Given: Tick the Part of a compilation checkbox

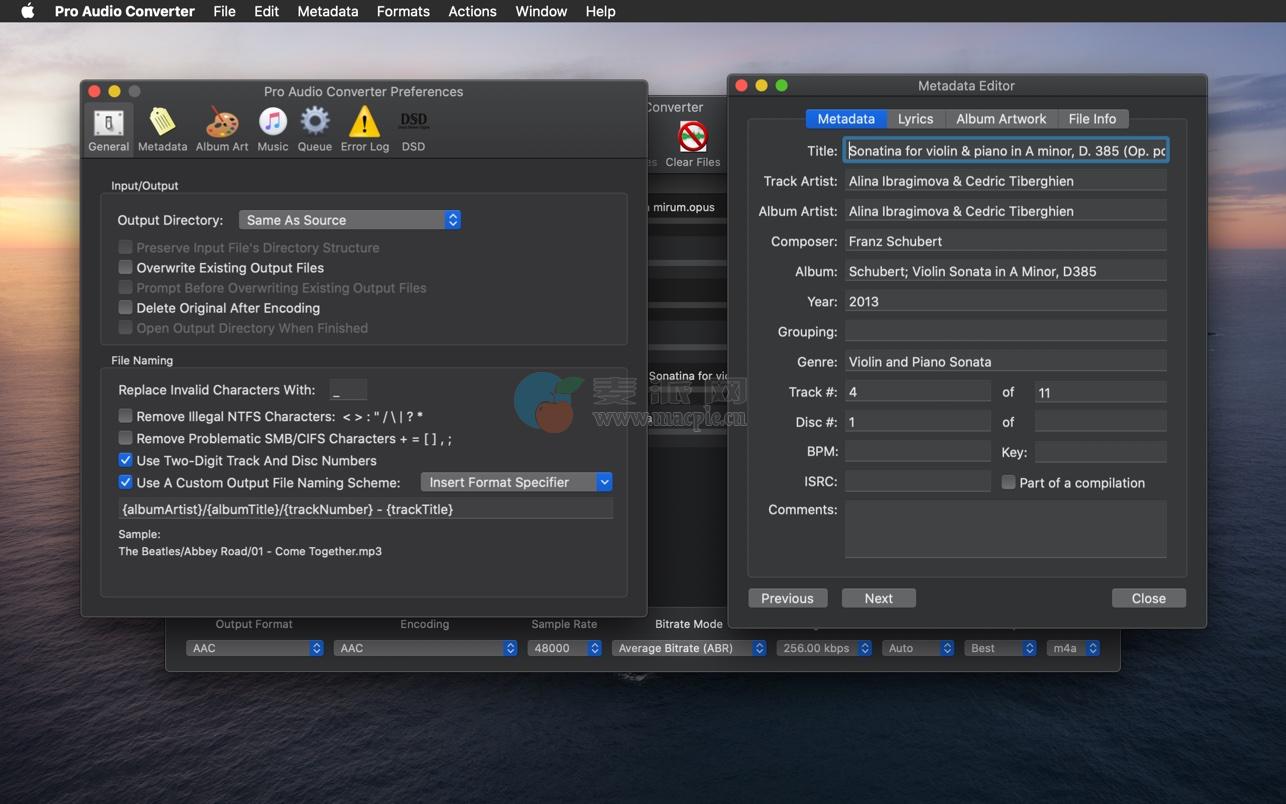Looking at the screenshot, I should pyautogui.click(x=1008, y=482).
